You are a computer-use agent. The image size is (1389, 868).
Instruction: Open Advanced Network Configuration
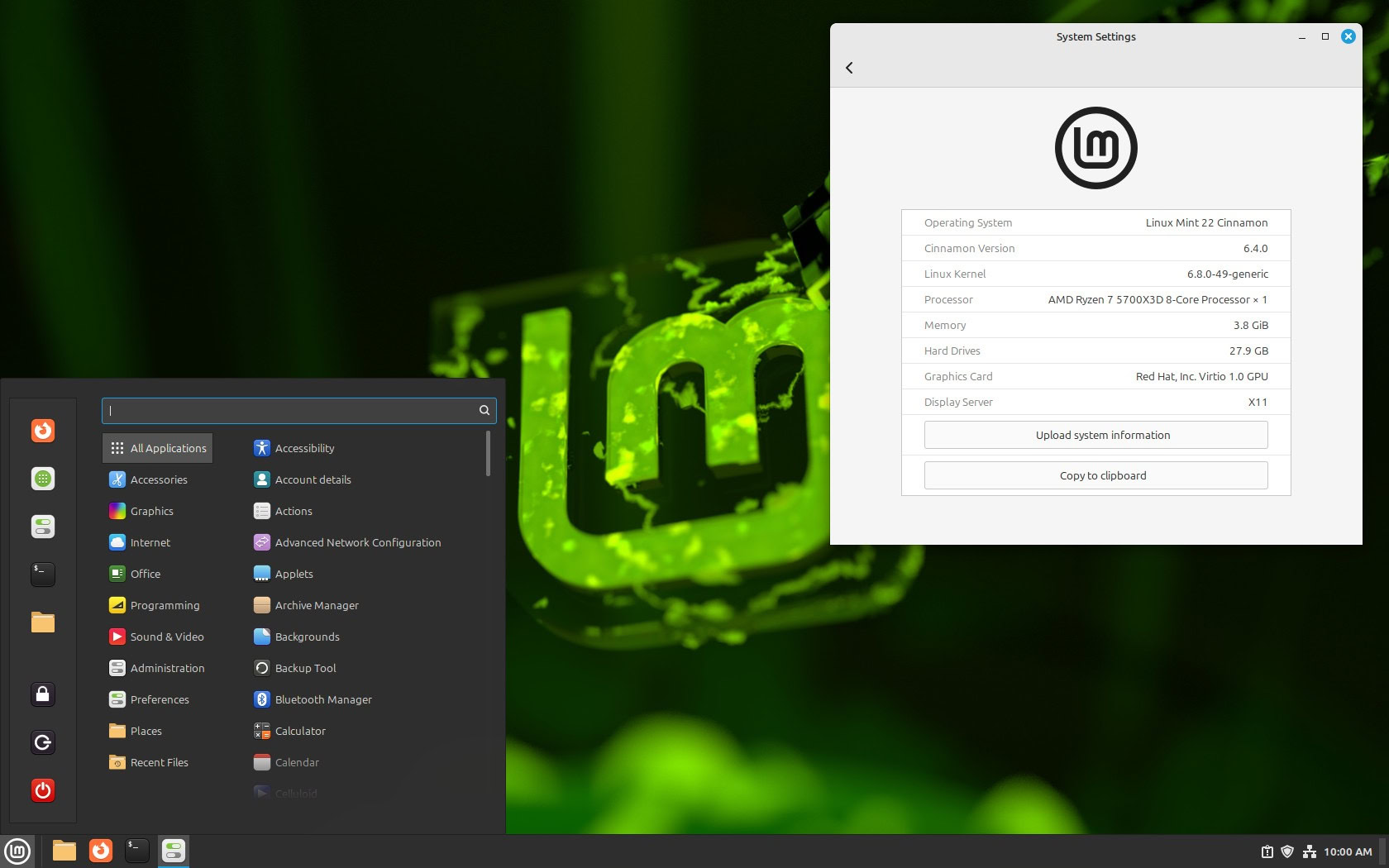347,542
